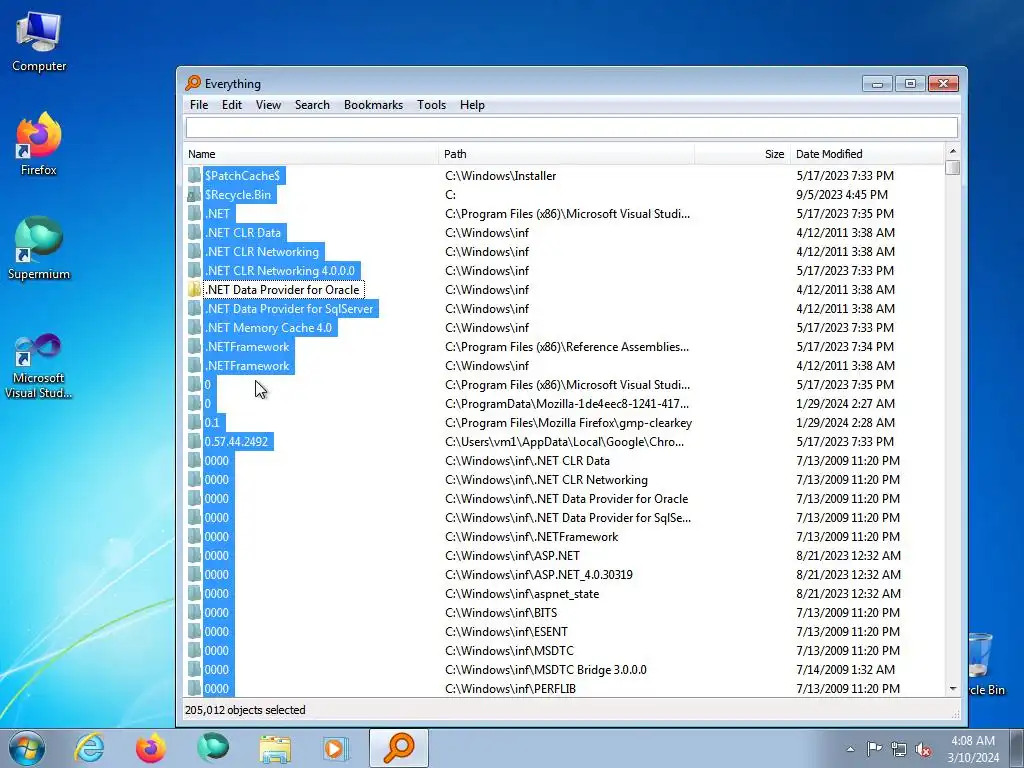
Task: Click path C:\Windows\inf\BITS
Action: [x=501, y=613]
